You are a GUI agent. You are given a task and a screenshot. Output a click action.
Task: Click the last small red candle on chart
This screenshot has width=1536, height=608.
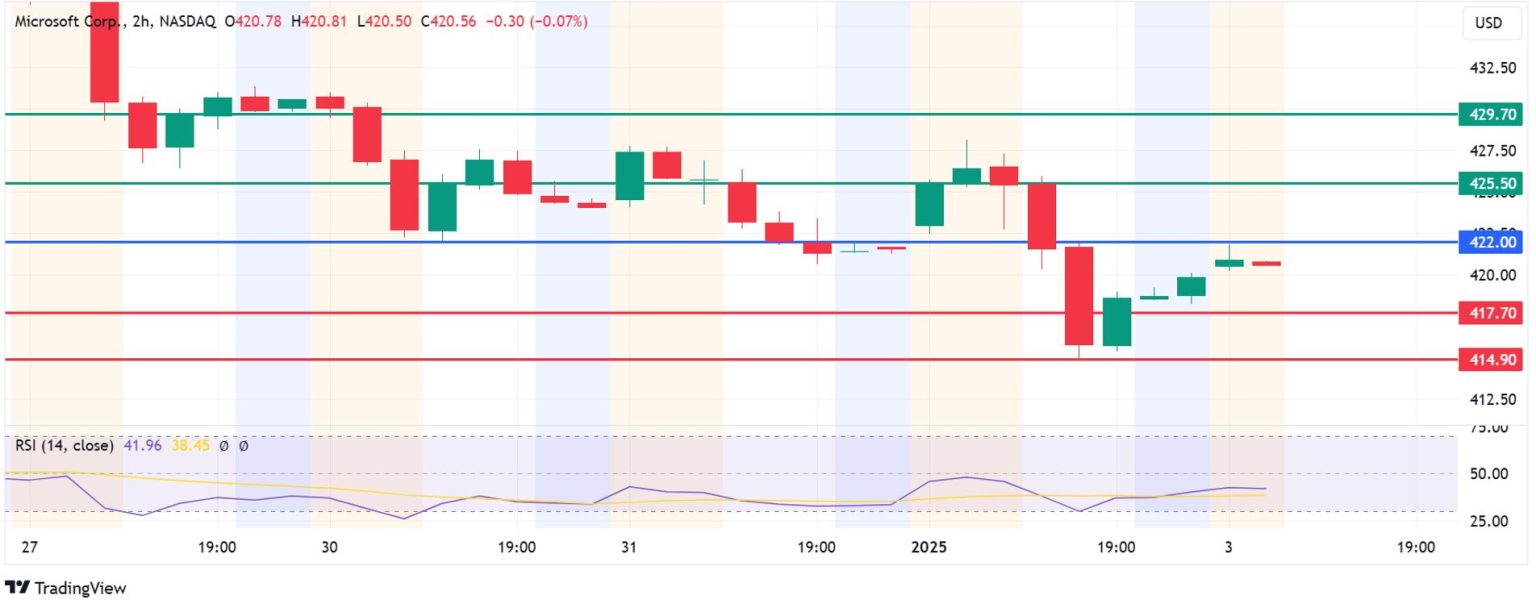tap(1266, 263)
